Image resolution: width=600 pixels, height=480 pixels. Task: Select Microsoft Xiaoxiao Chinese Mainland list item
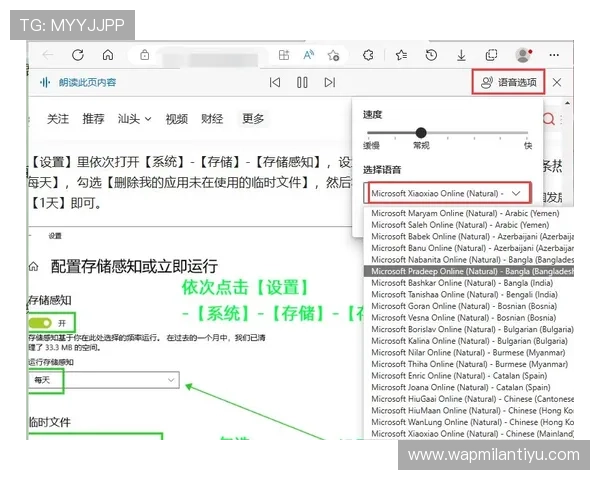[469, 434]
